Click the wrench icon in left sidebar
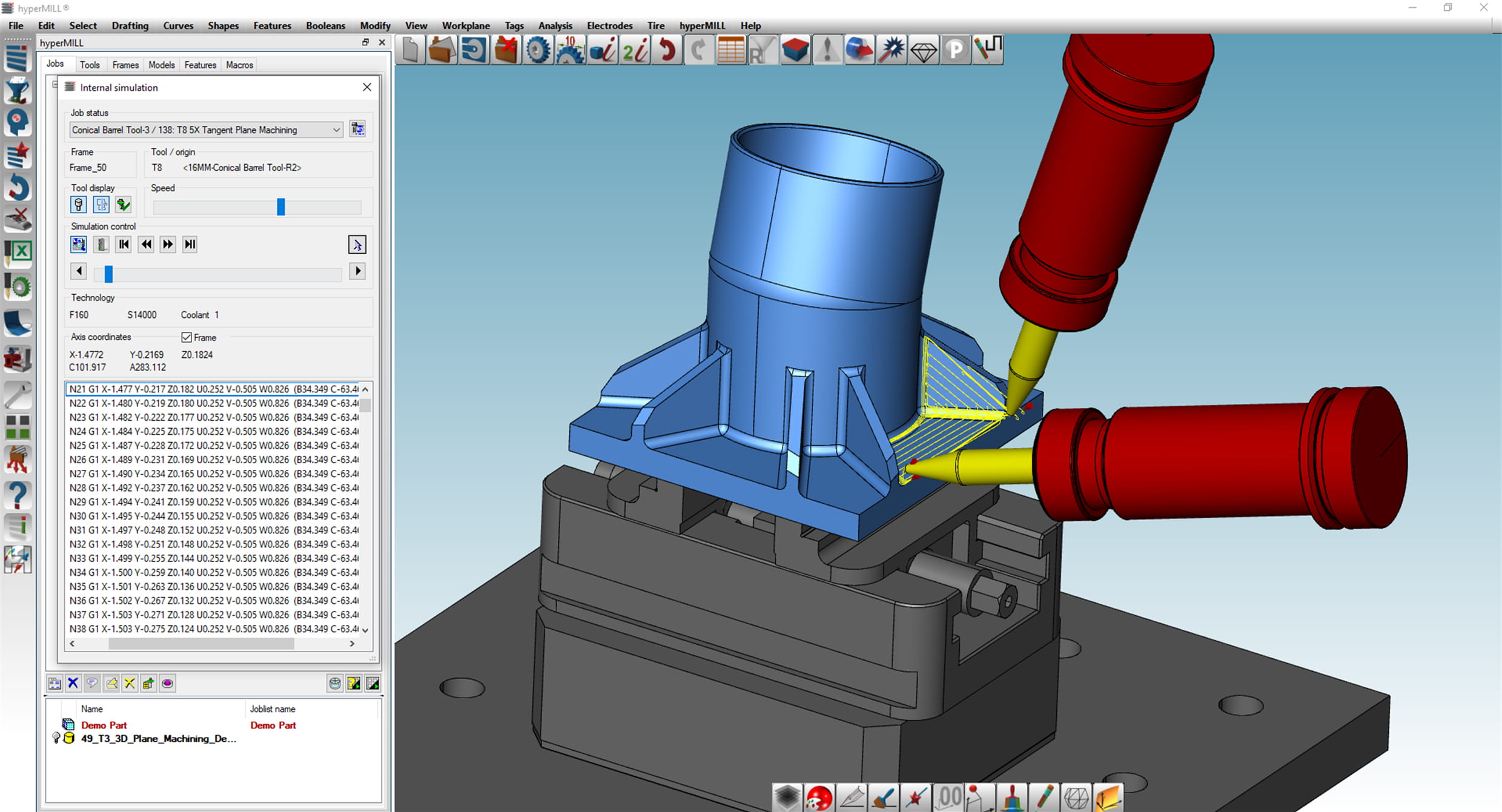The width and height of the screenshot is (1502, 812). pos(18,395)
